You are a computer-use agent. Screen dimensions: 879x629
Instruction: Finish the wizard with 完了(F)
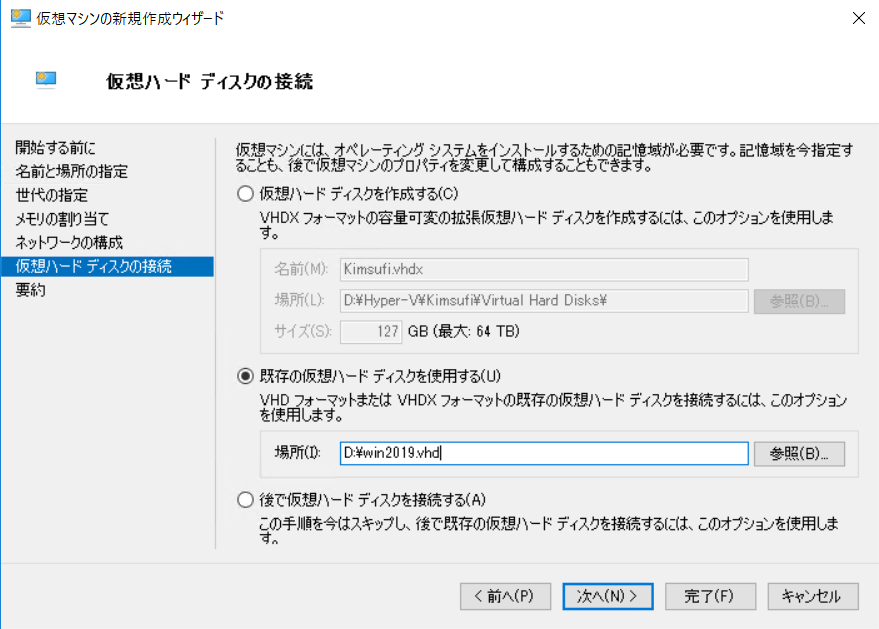pos(710,596)
